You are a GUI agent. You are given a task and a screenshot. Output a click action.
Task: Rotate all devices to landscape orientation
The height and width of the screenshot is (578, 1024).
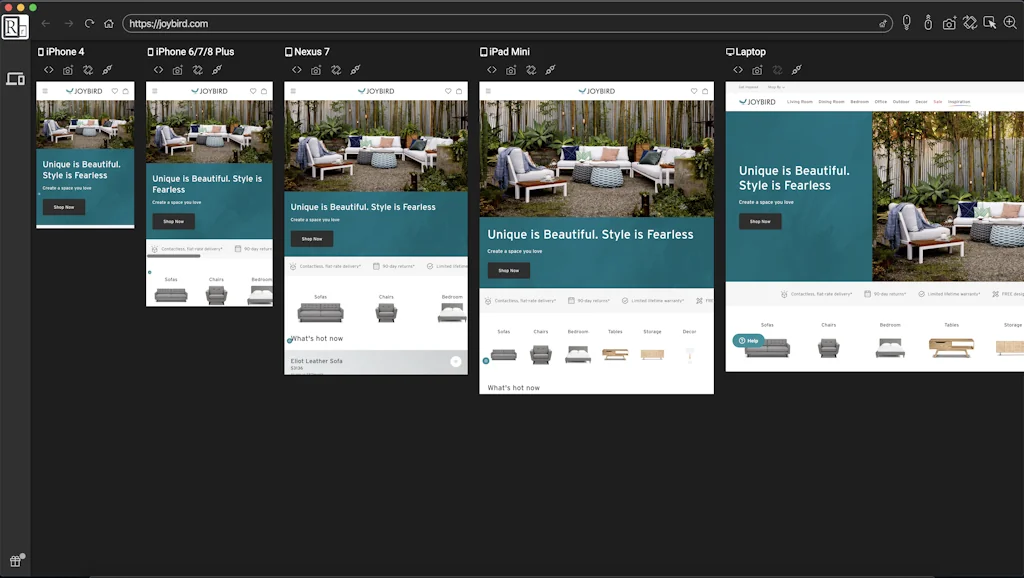tap(970, 21)
